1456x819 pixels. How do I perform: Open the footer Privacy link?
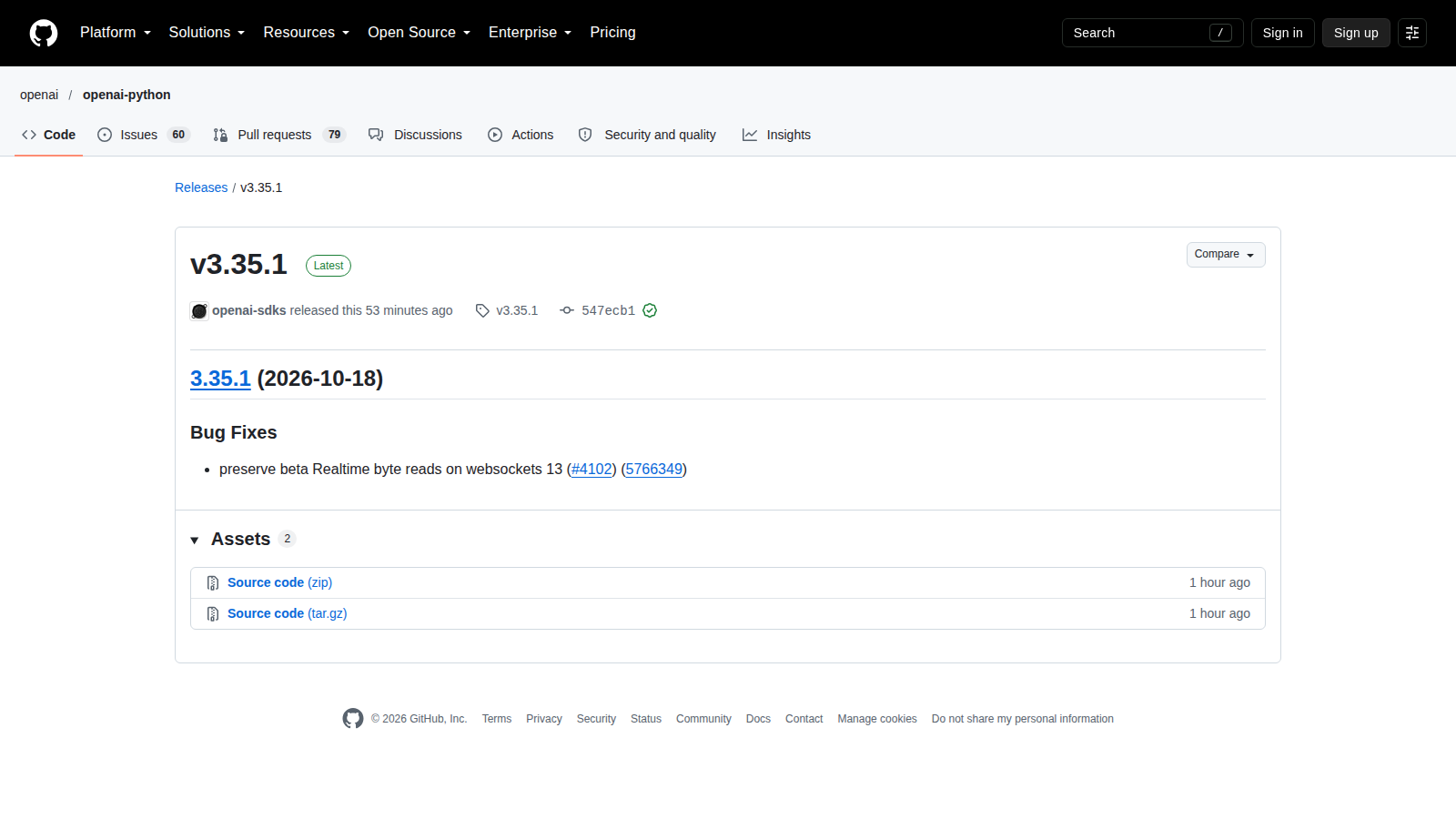(x=544, y=719)
